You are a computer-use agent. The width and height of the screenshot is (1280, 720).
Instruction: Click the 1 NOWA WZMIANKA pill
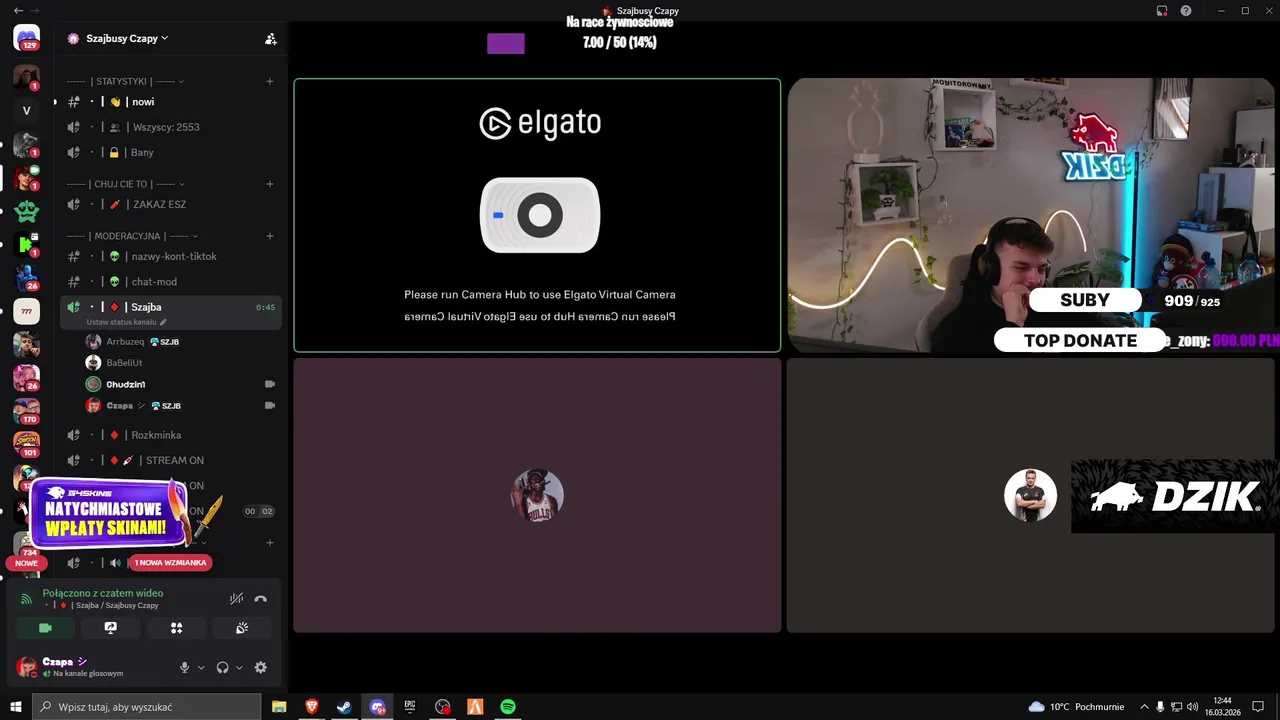click(x=170, y=563)
